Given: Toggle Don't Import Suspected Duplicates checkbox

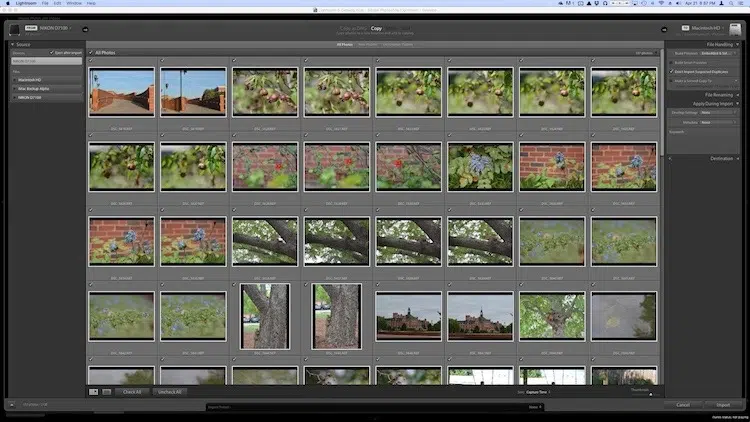Looking at the screenshot, I should point(672,72).
